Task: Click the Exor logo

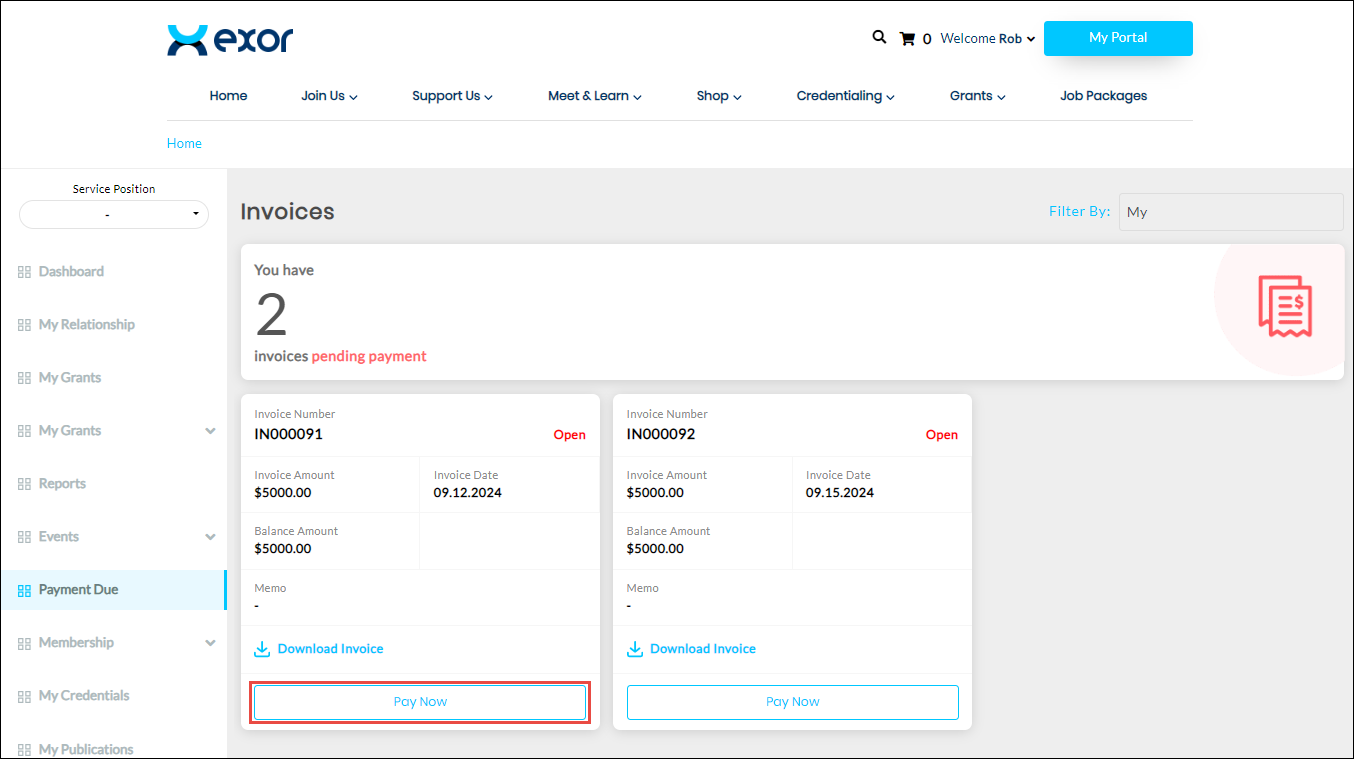Action: [230, 40]
